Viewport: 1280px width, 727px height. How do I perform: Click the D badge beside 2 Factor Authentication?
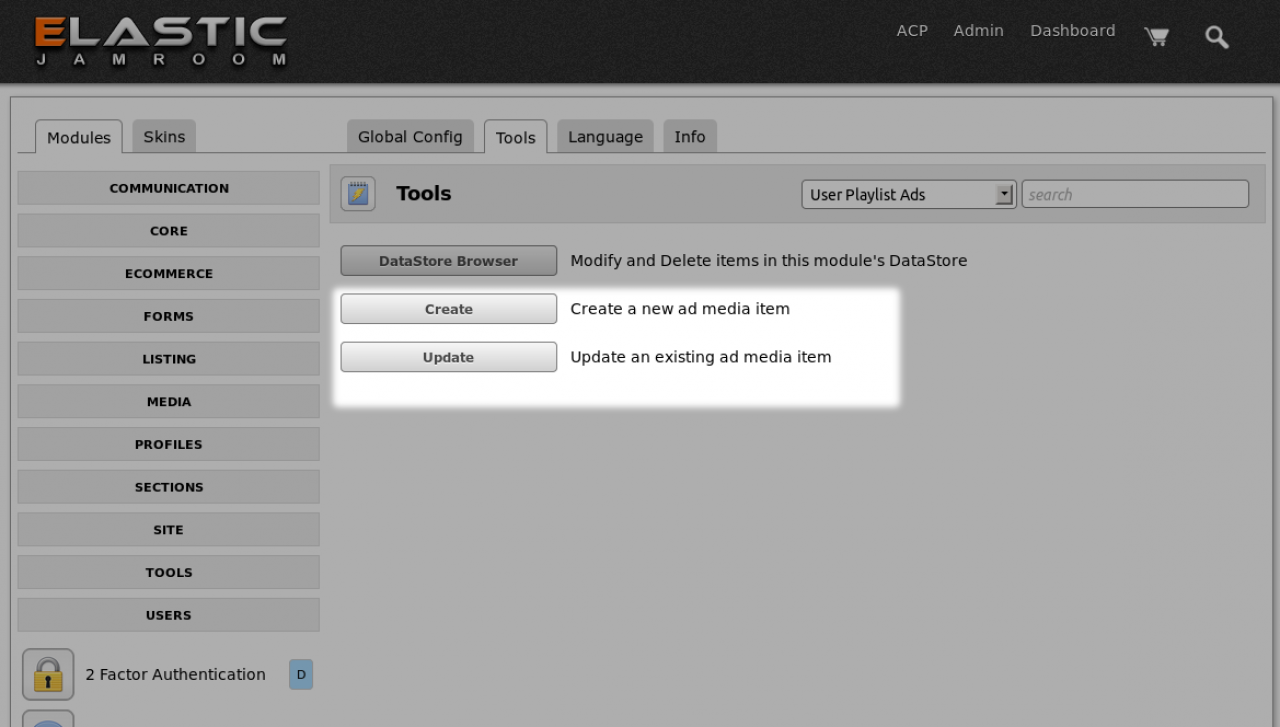301,675
